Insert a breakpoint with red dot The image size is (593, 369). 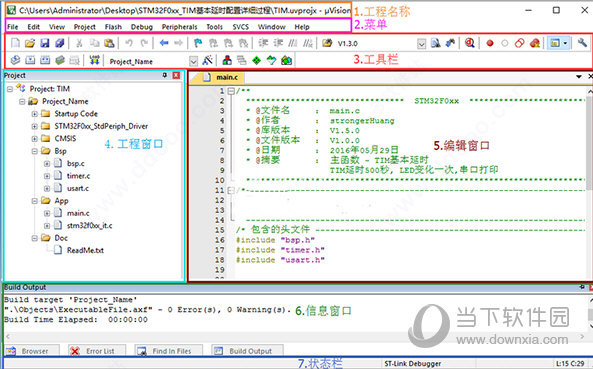(x=490, y=43)
